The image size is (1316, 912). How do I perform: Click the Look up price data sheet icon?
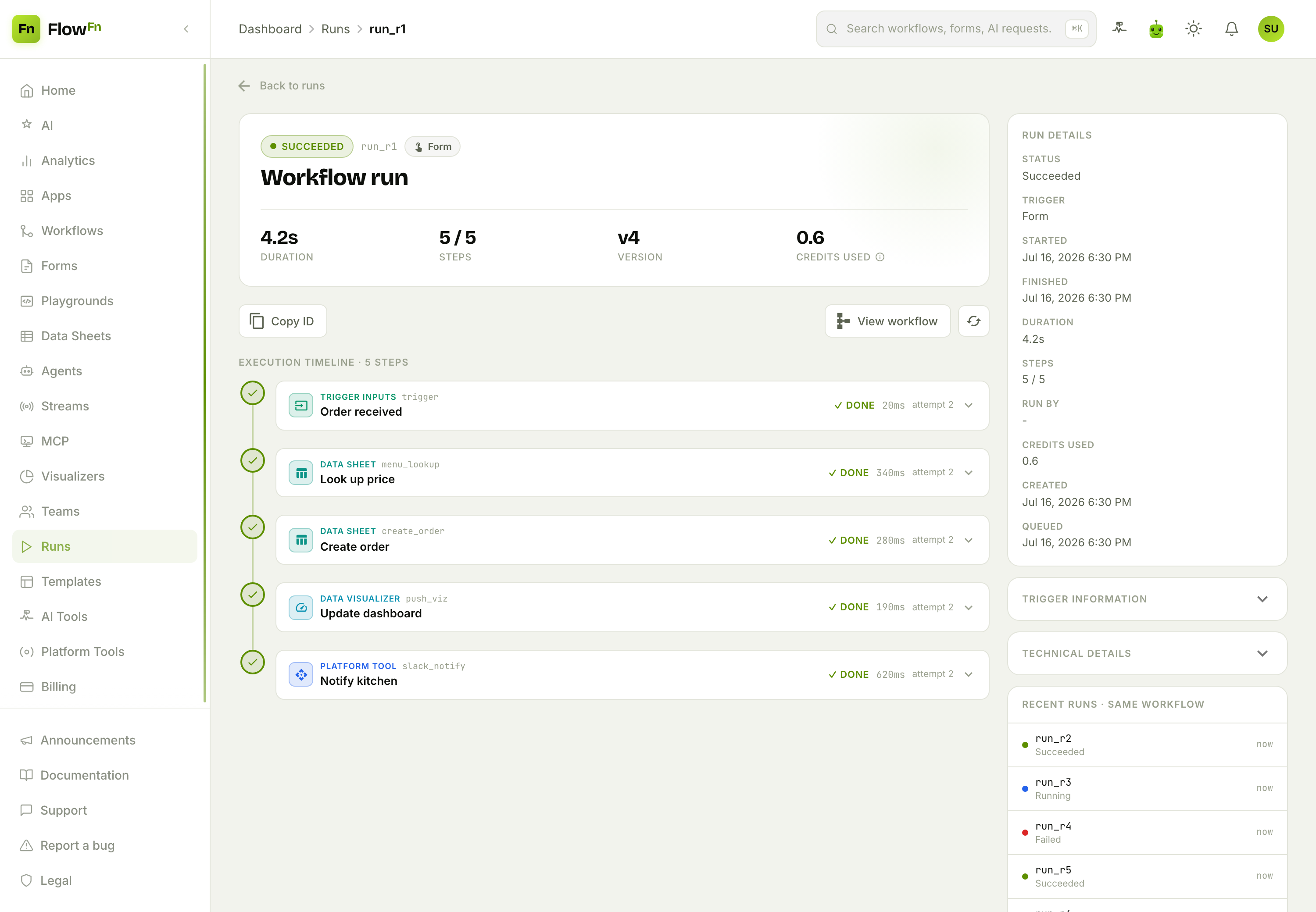tap(300, 473)
